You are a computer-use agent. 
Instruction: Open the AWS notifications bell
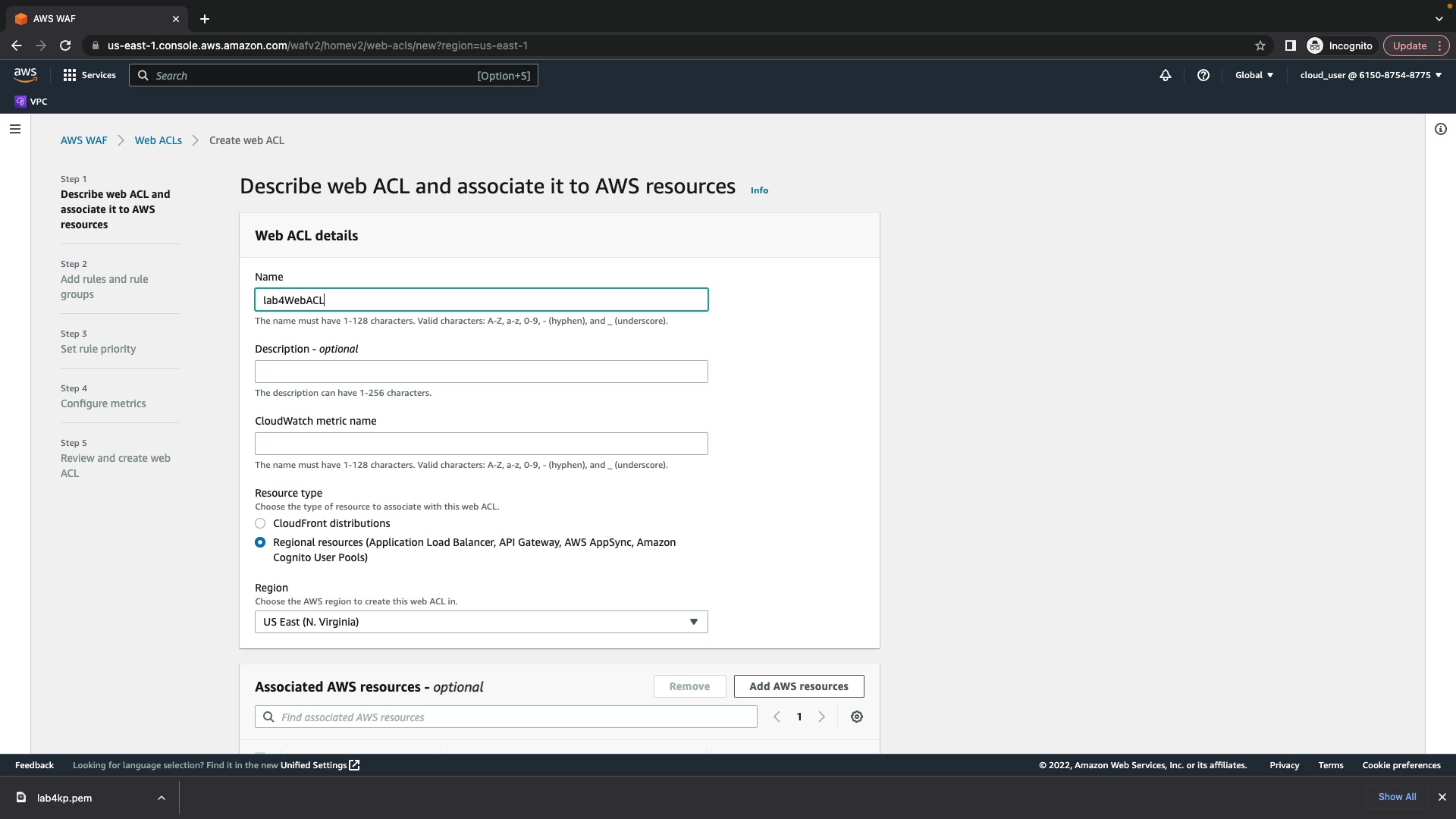click(1166, 75)
